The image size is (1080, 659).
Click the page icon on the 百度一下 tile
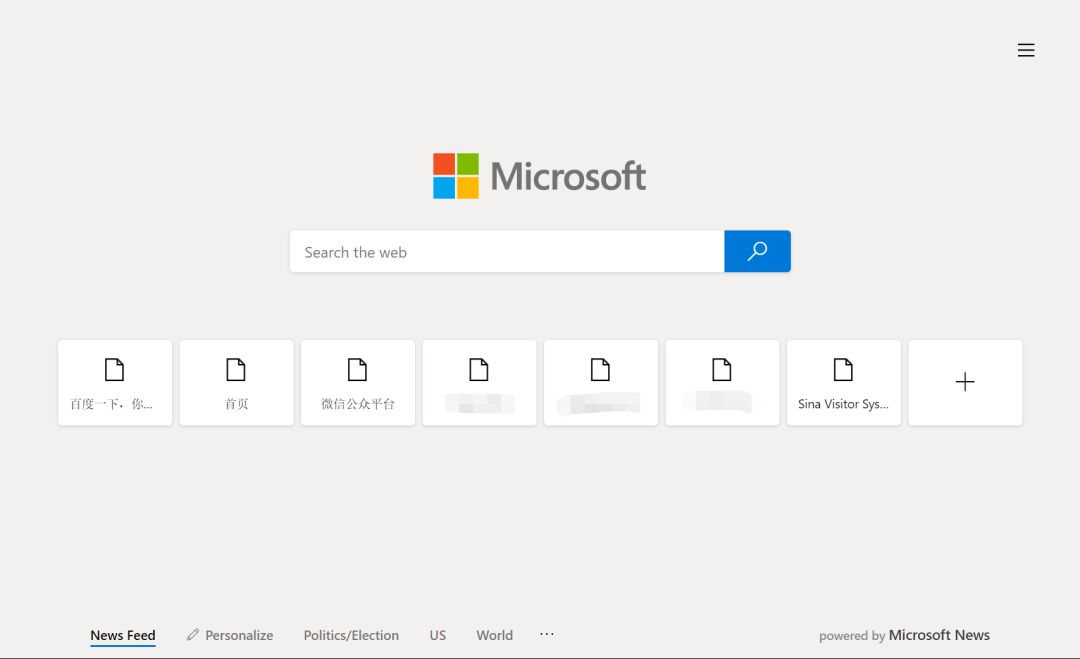pyautogui.click(x=115, y=370)
